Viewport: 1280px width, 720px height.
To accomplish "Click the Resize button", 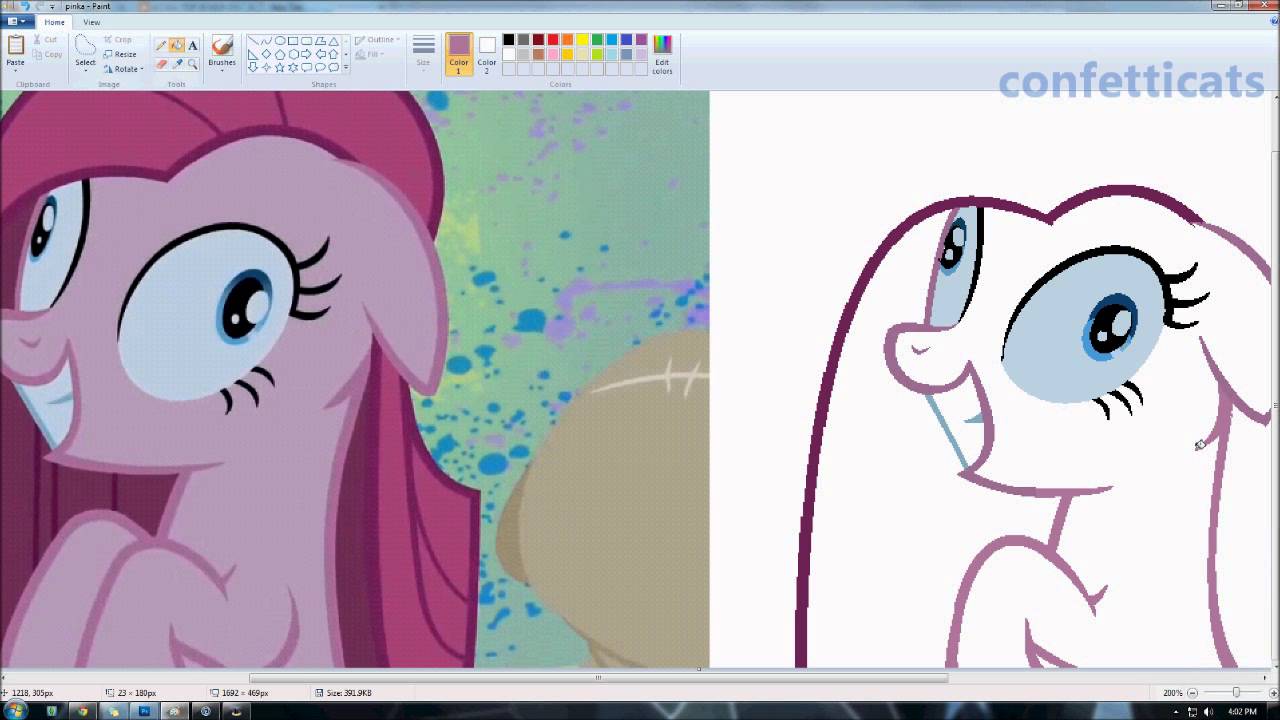I will click(120, 54).
